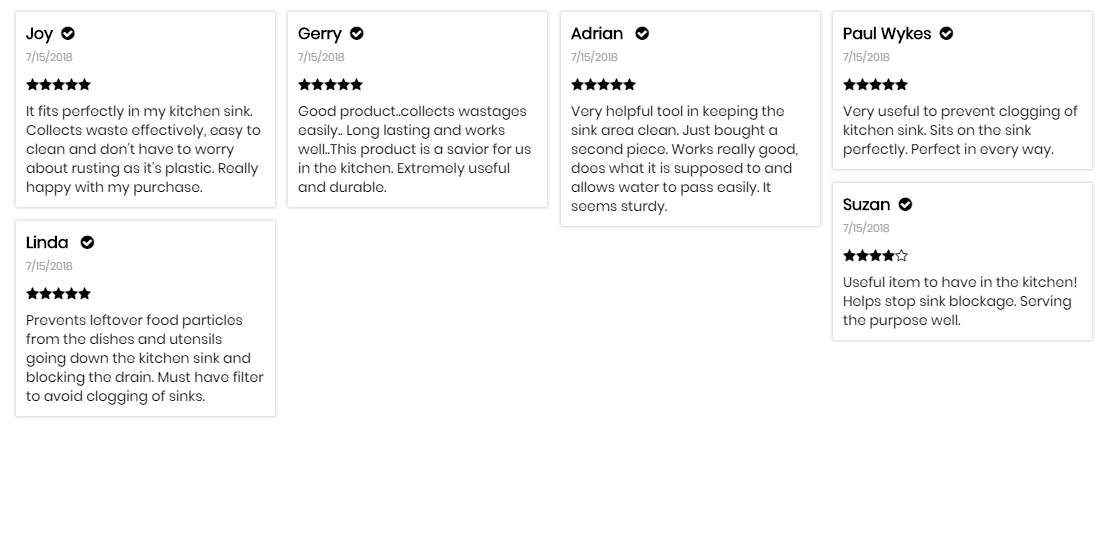Click the empty fifth star in Suzan's rating

(901, 256)
